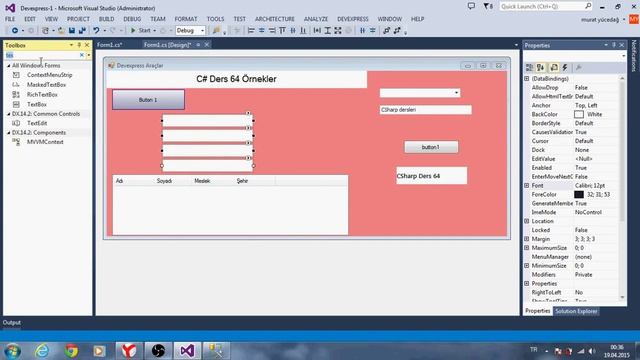Click Make Horizontal Spacing Equal icon
The image size is (640, 360).
coord(362,31)
